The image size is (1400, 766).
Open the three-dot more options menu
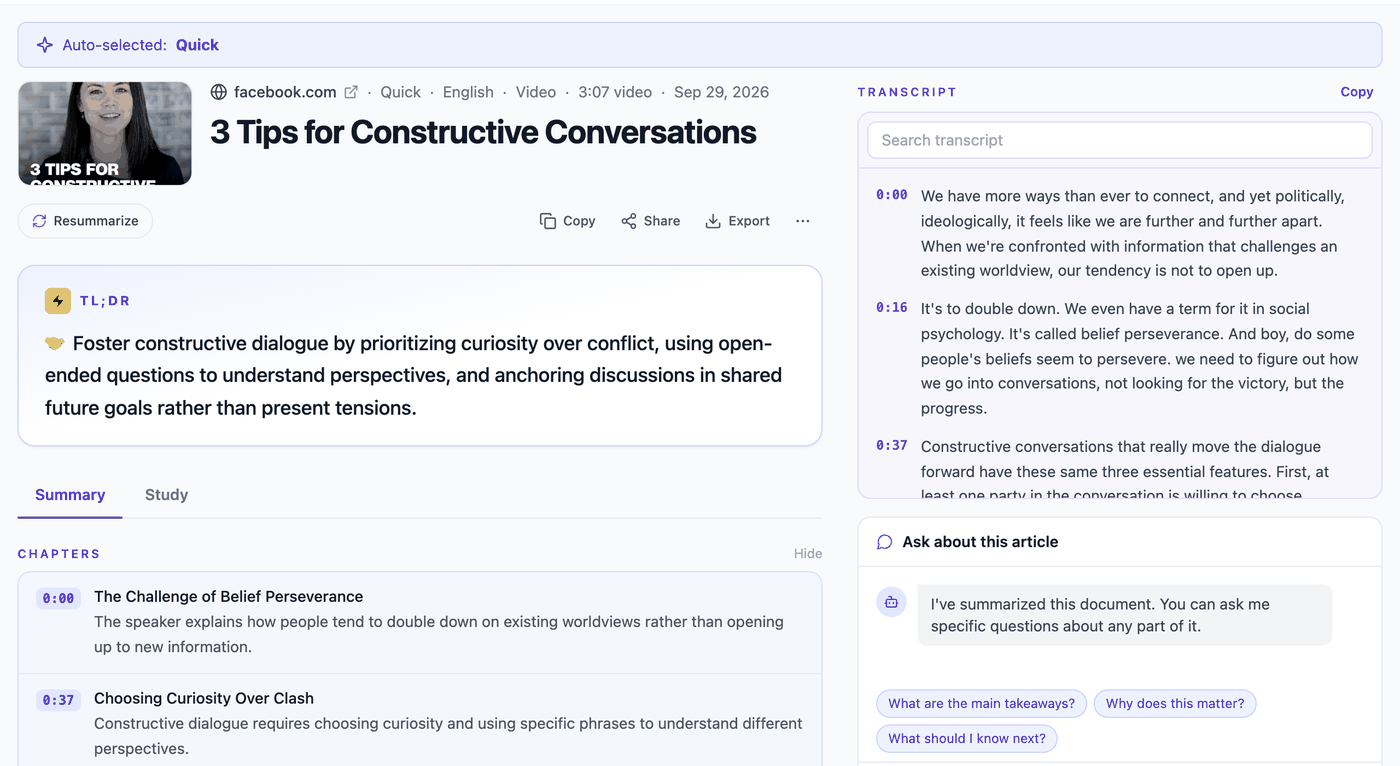point(802,221)
